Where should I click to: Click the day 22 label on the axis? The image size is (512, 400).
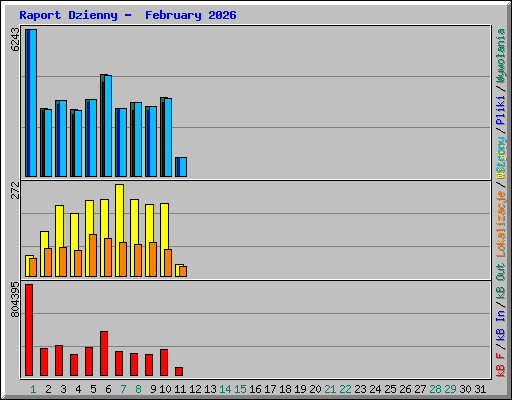pos(345,389)
